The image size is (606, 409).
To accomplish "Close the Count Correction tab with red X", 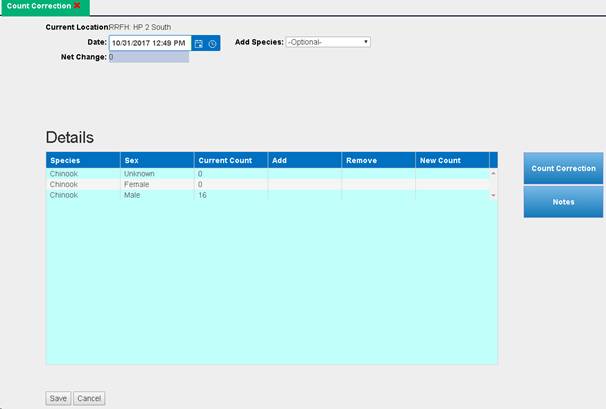I will tap(77, 6).
